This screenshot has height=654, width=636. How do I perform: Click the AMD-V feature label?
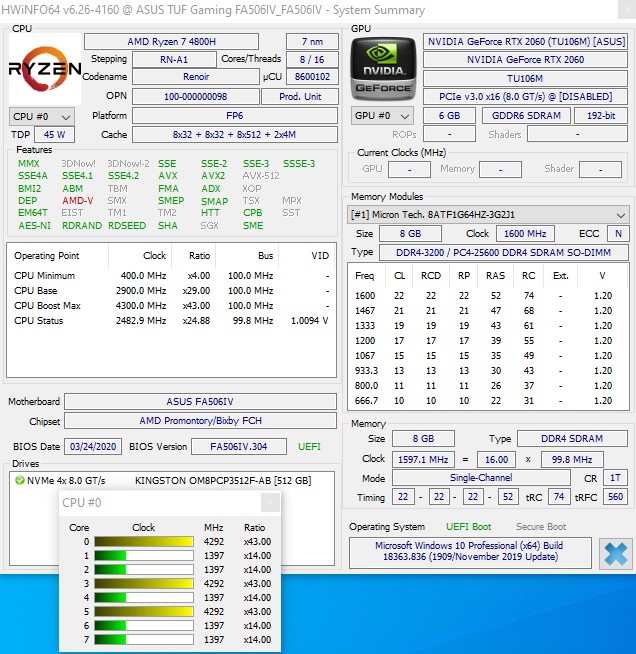click(78, 201)
